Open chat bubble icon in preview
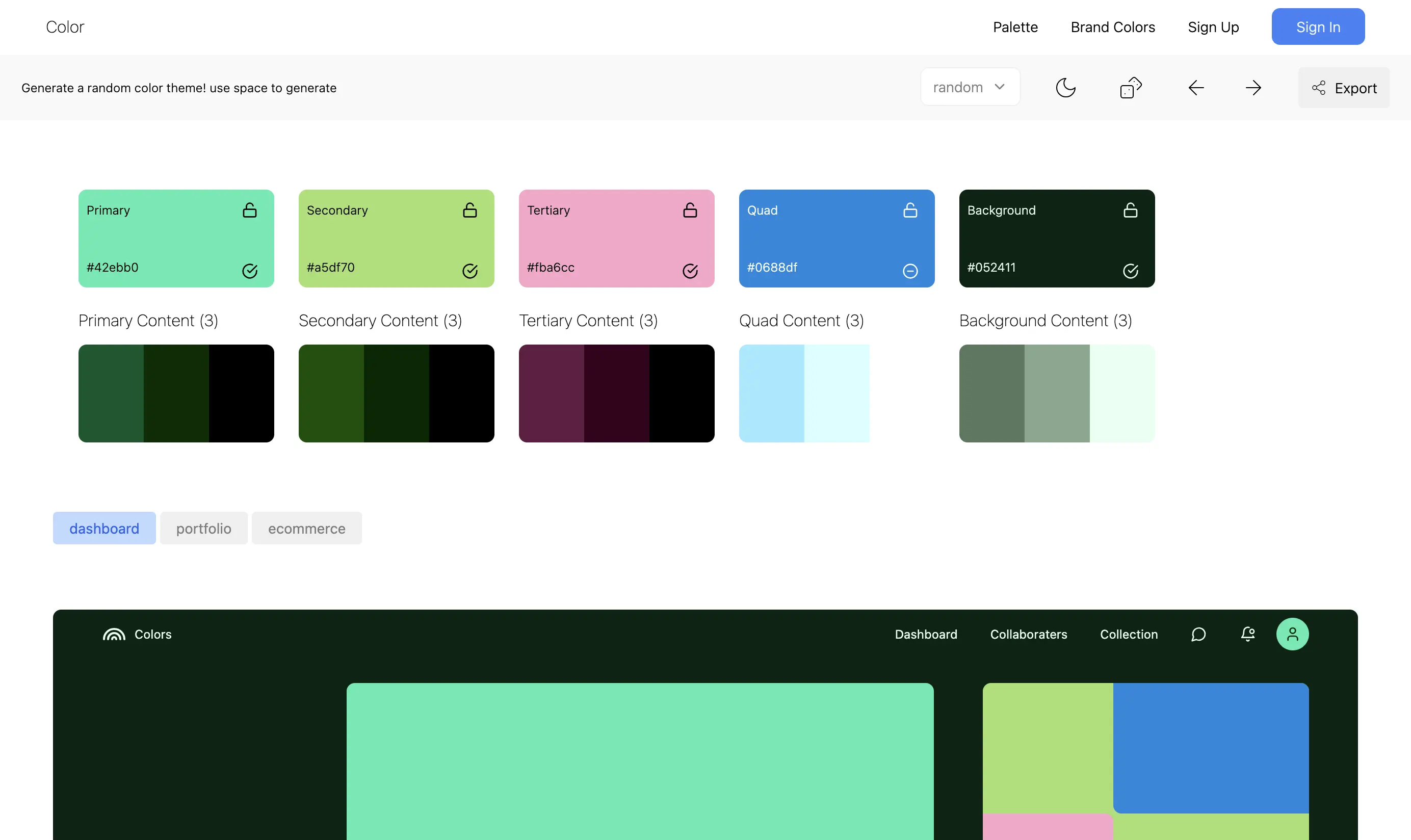This screenshot has width=1411, height=840. pyautogui.click(x=1198, y=635)
